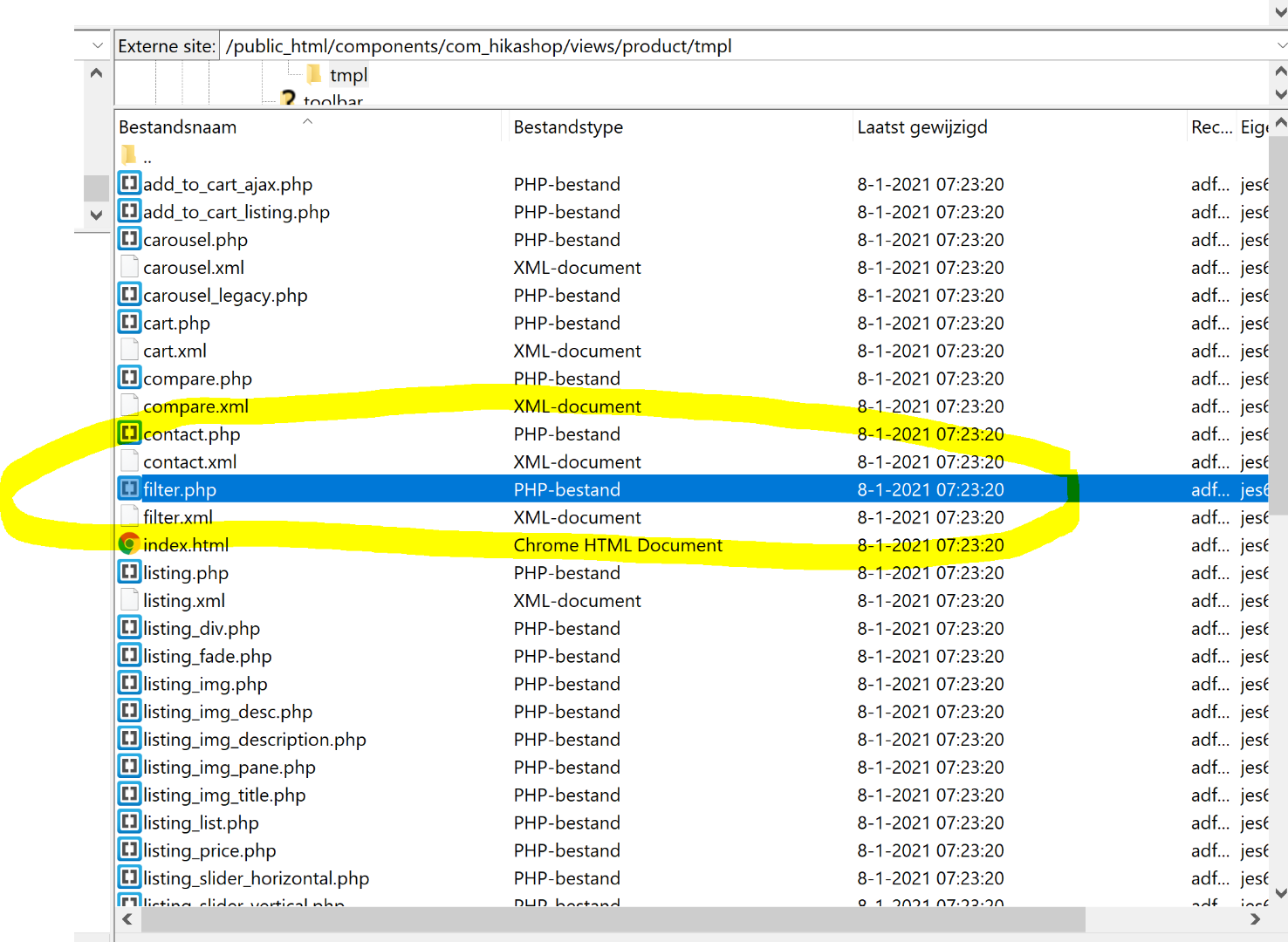Click the icon beside listing_price.php
This screenshot has width=1288, height=942.
coord(129,850)
